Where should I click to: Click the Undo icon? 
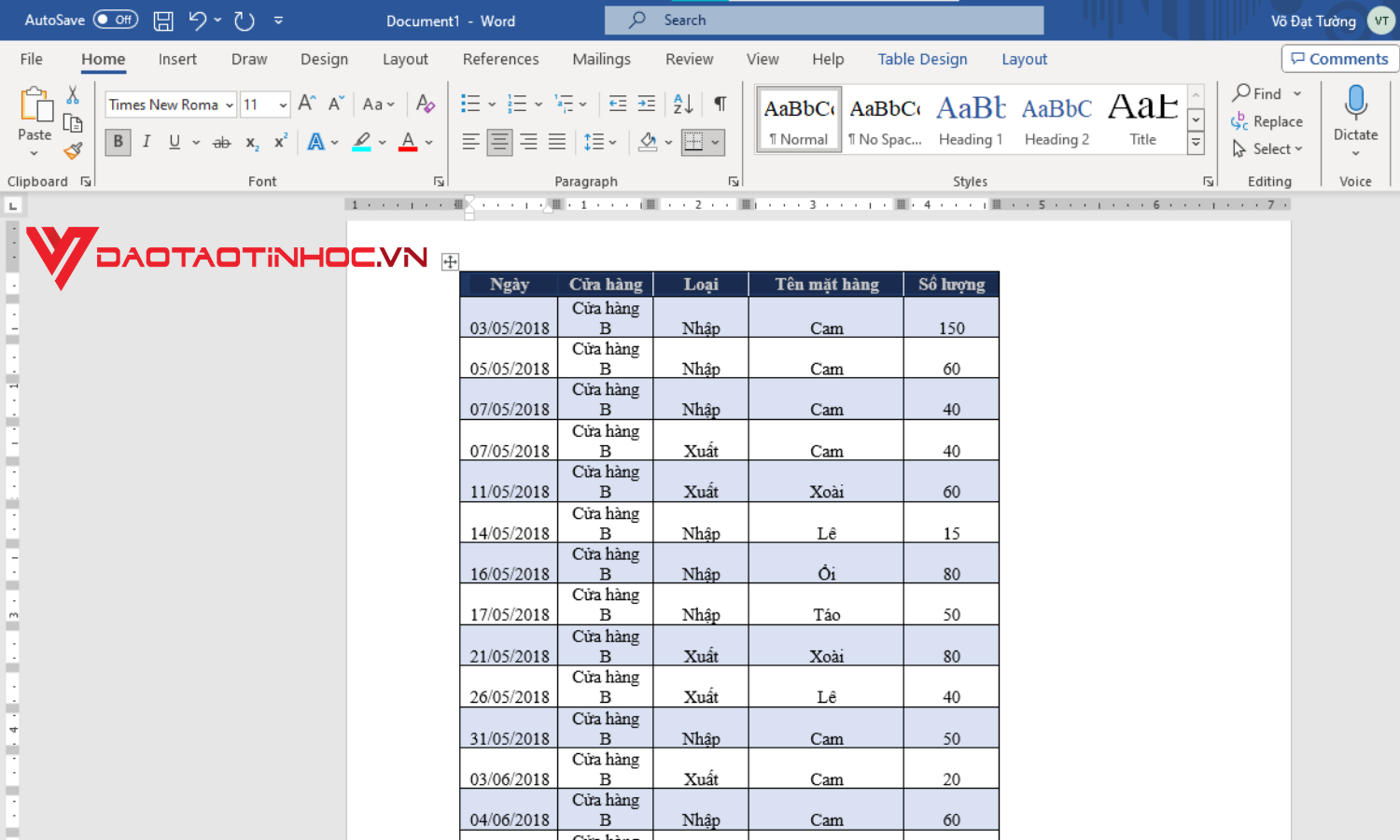pos(199,20)
